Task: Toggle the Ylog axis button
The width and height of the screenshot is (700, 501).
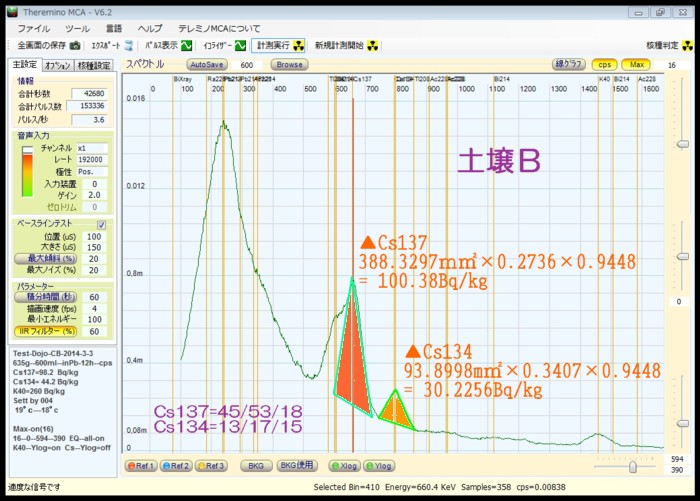Action: click(379, 466)
